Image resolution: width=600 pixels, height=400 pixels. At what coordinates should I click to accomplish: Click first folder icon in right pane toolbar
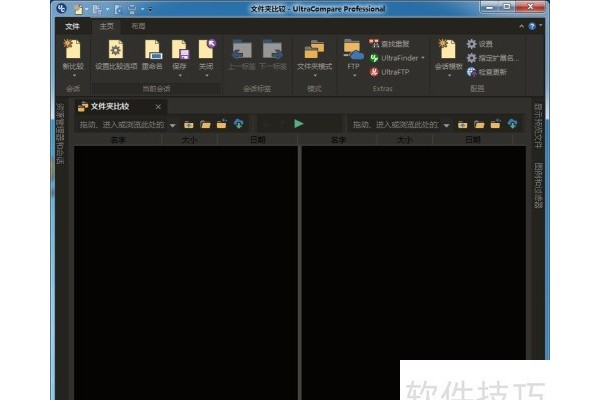463,124
